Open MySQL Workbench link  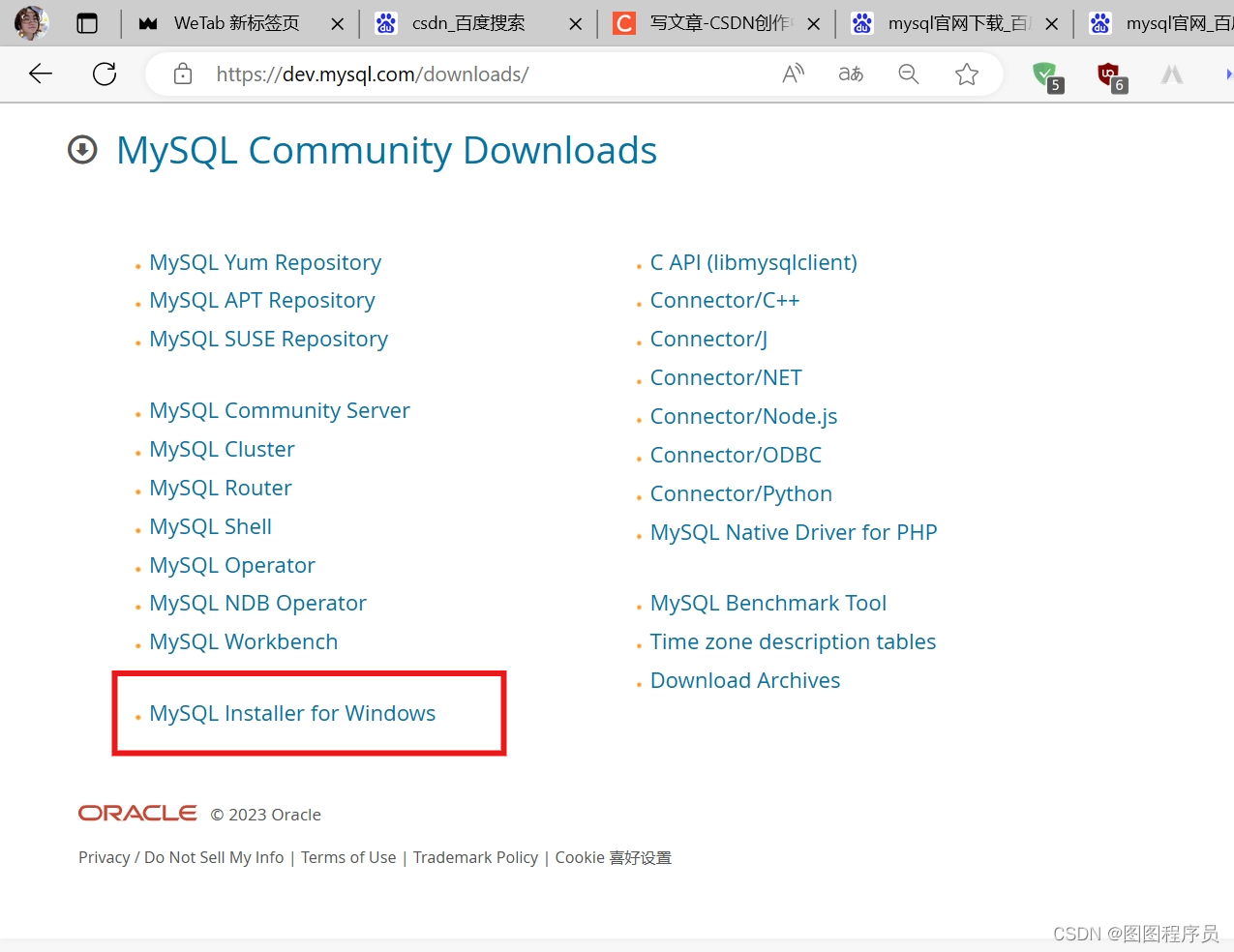click(x=243, y=642)
